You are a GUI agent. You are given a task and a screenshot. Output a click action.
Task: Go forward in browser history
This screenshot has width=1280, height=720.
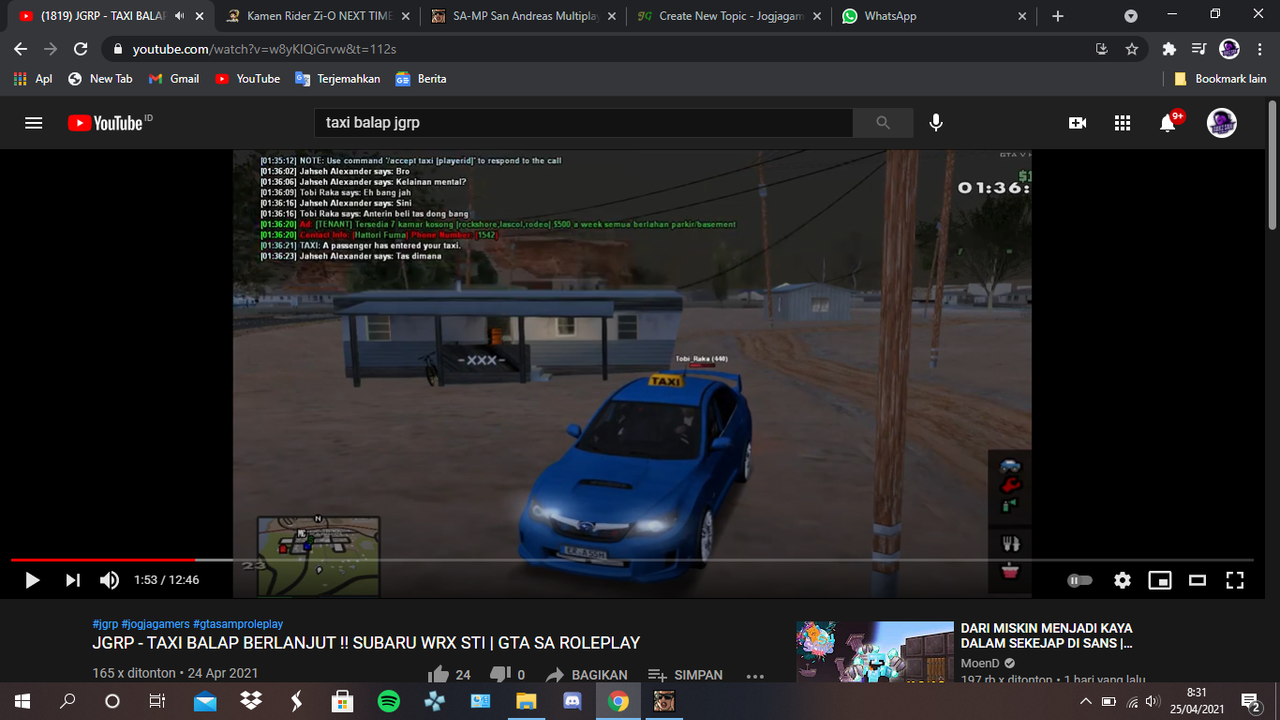click(x=51, y=49)
